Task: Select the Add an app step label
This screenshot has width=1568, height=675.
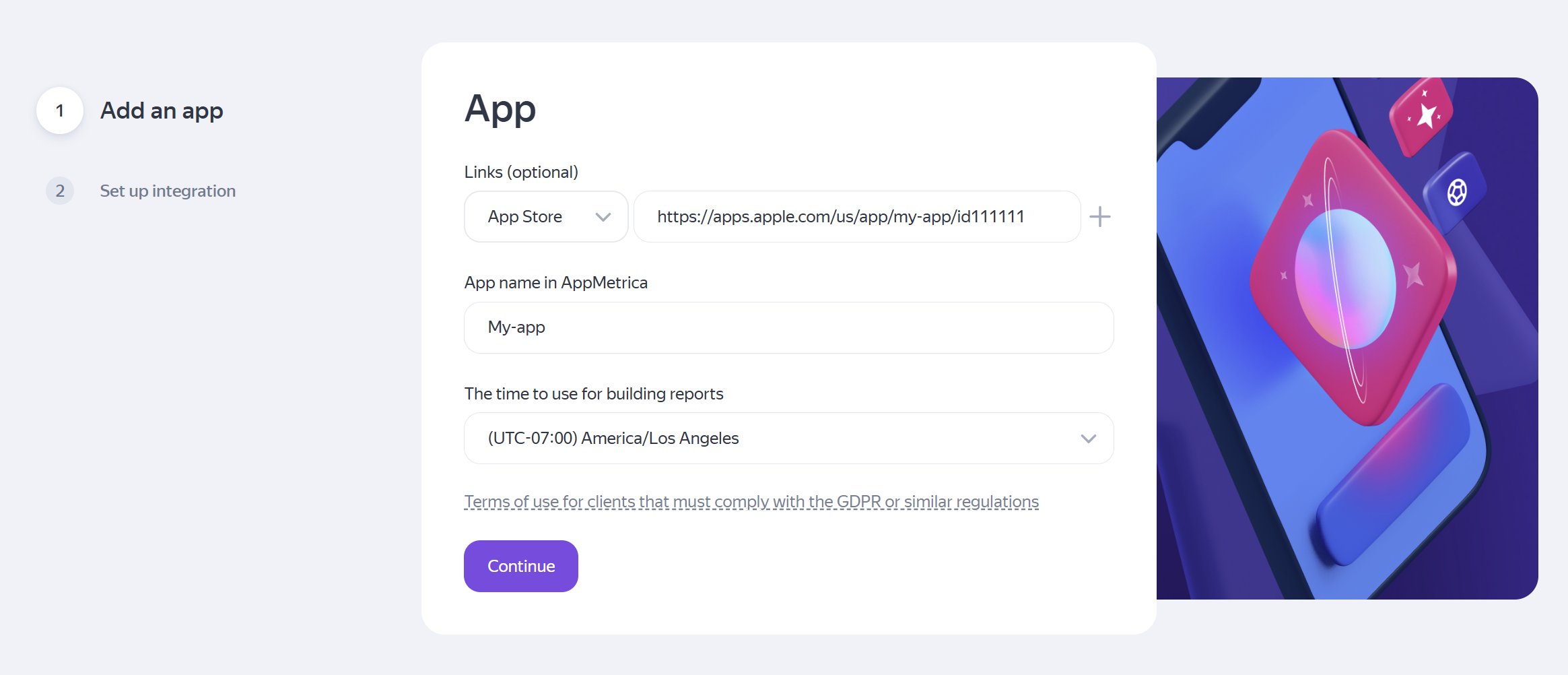Action: coord(161,110)
